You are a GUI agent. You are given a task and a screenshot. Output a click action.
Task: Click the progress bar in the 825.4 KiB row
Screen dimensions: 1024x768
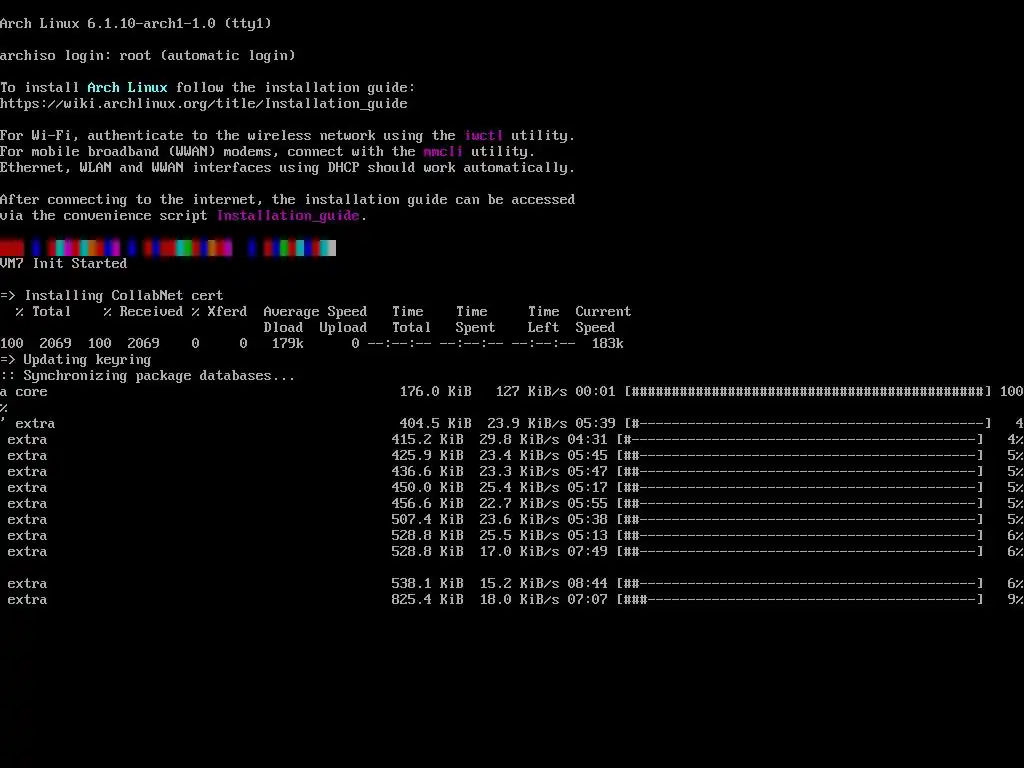800,600
